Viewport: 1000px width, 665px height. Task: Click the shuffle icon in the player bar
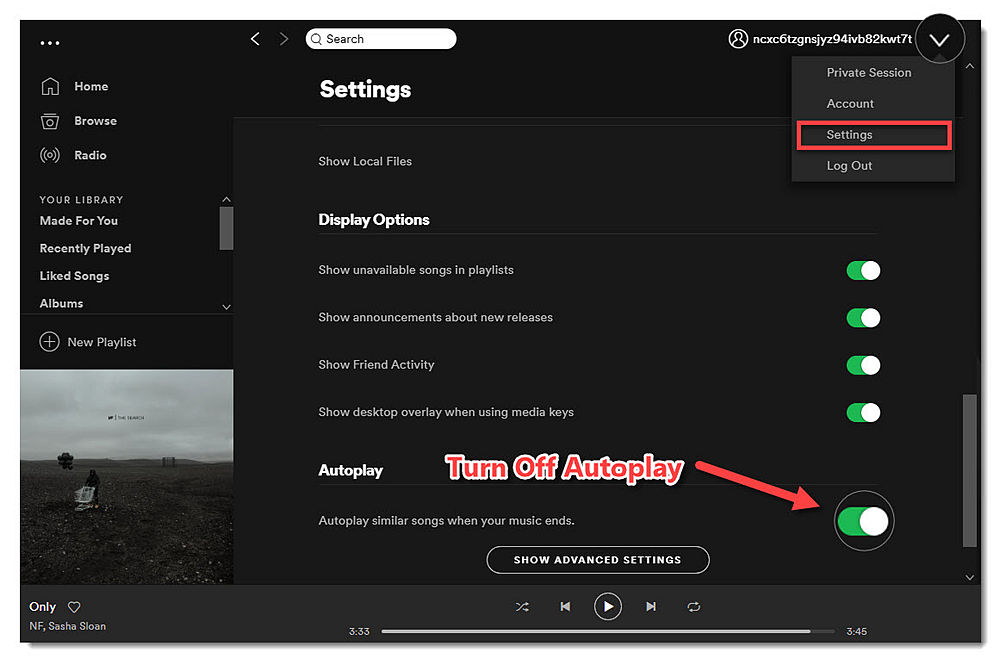pos(522,606)
